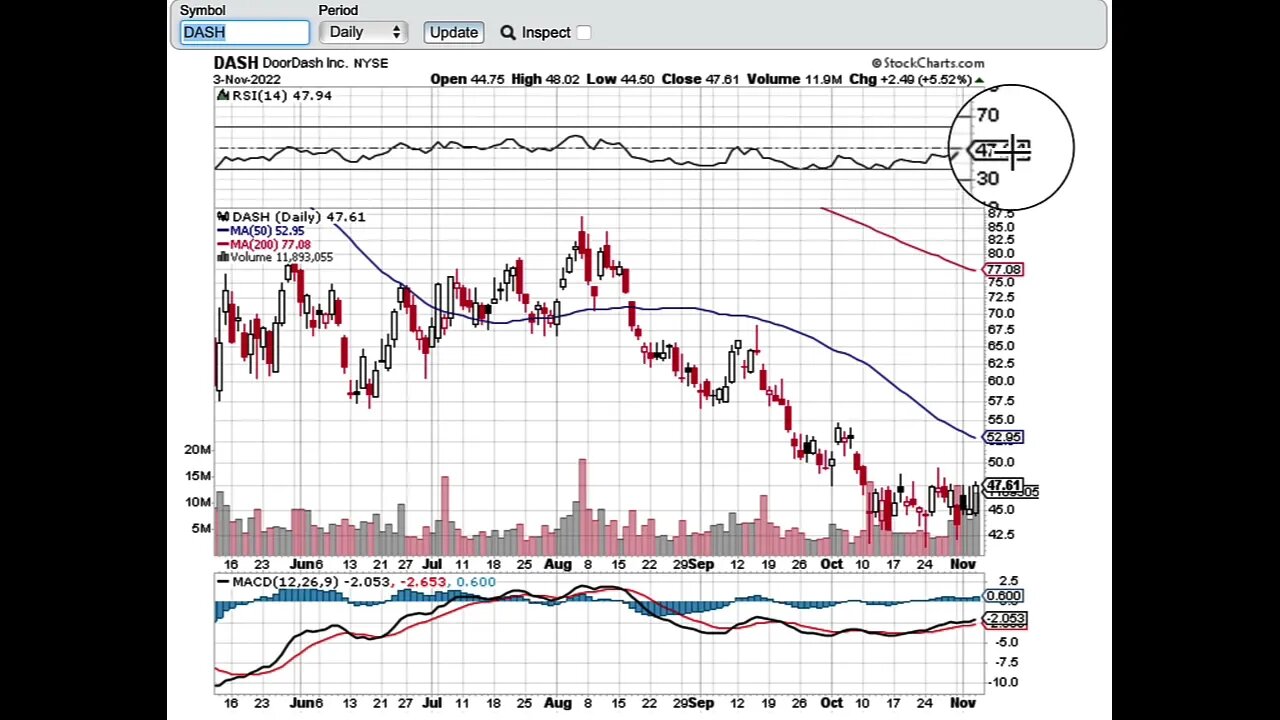The image size is (1280, 720).
Task: Open the Daily period dropdown
Action: pos(364,32)
